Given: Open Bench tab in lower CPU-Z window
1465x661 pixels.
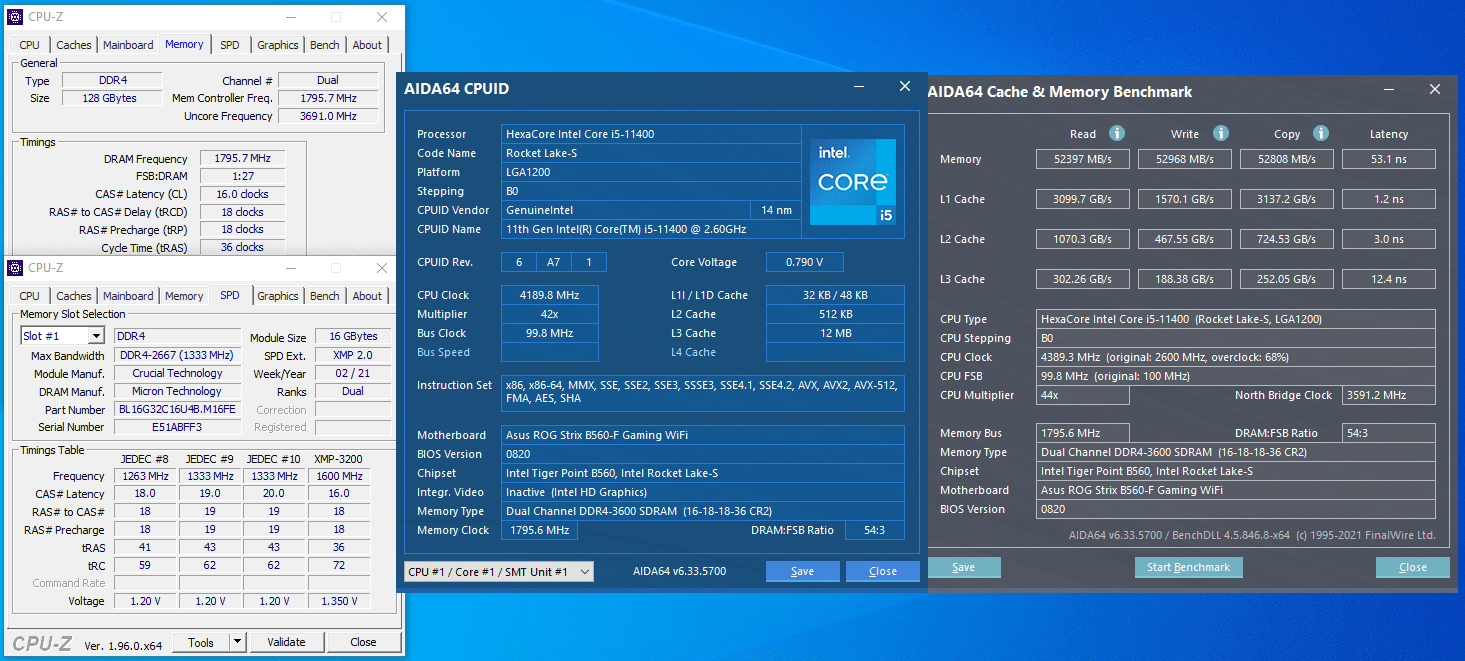Looking at the screenshot, I should (x=325, y=296).
